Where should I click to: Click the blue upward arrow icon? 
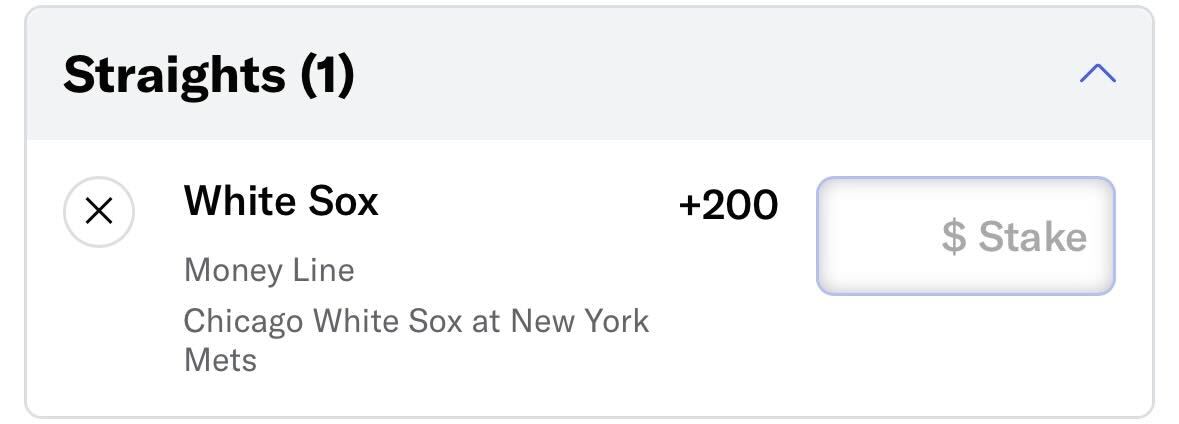click(1098, 73)
